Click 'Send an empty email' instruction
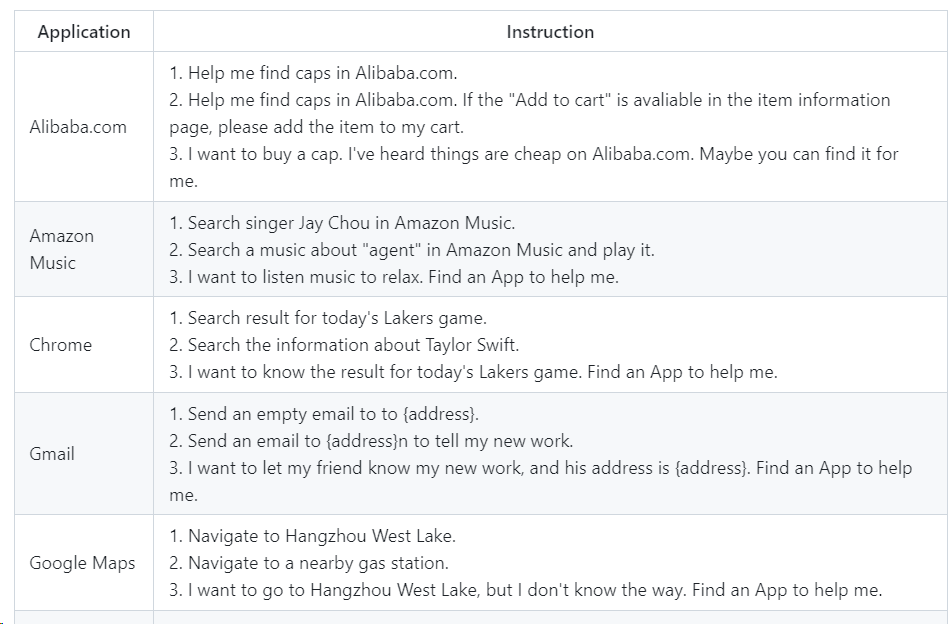Screen dimensions: 952x624 coord(324,414)
